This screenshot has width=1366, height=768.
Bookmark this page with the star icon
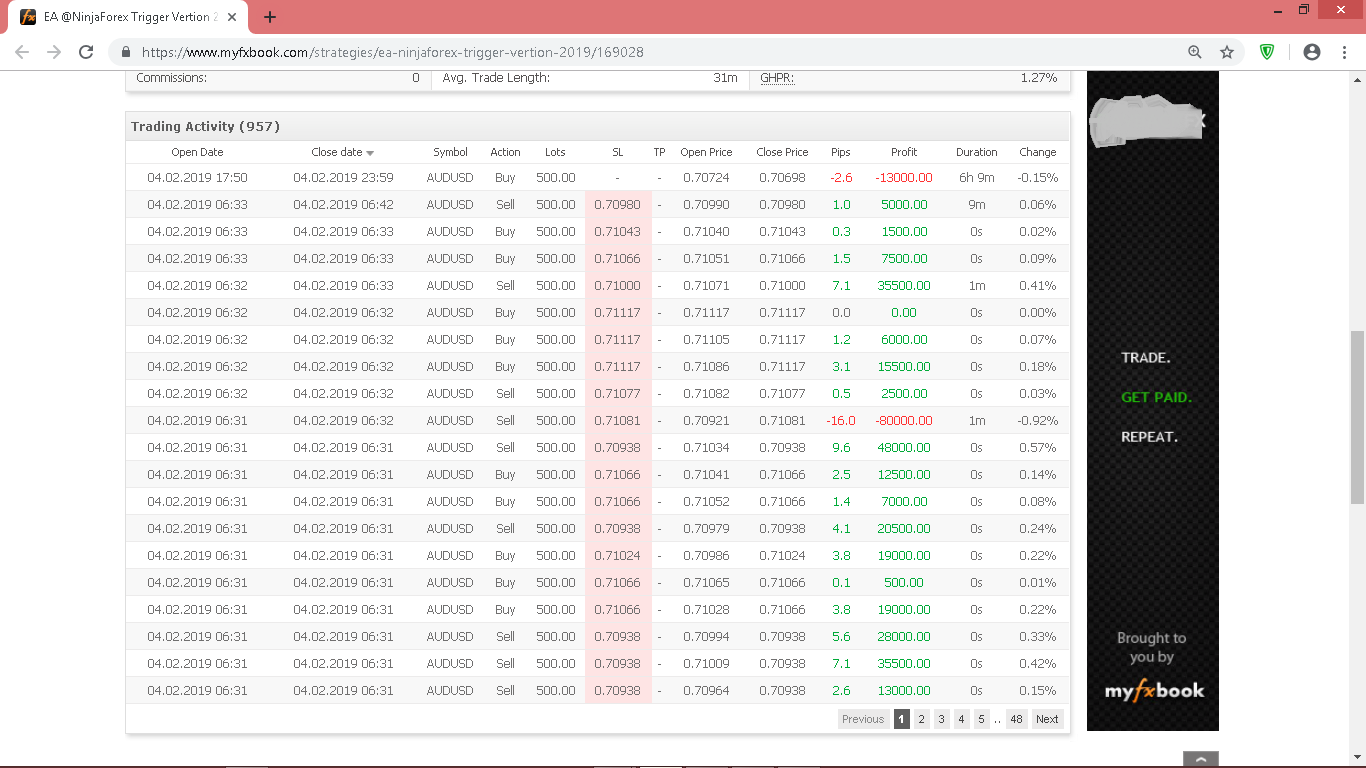pos(1227,52)
